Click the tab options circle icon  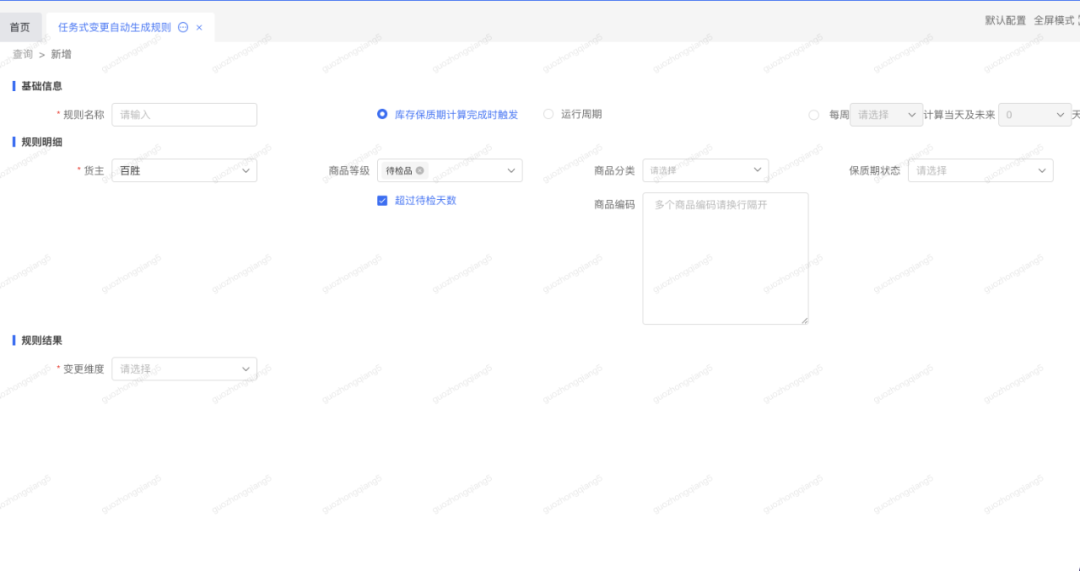[183, 28]
